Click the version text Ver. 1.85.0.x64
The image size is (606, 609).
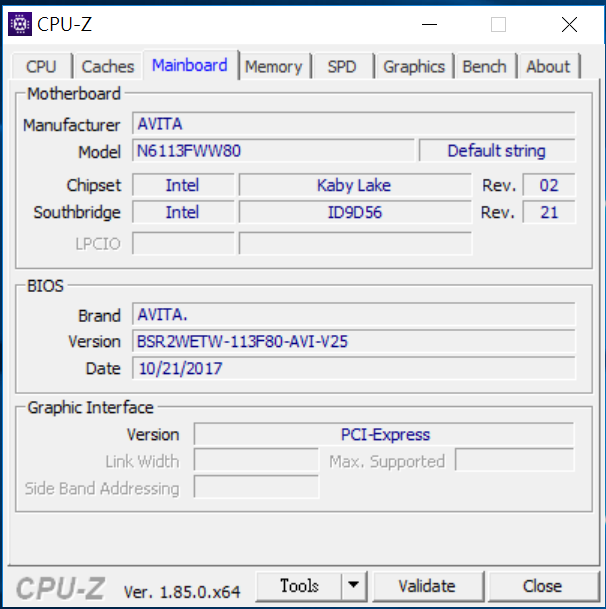(182, 592)
